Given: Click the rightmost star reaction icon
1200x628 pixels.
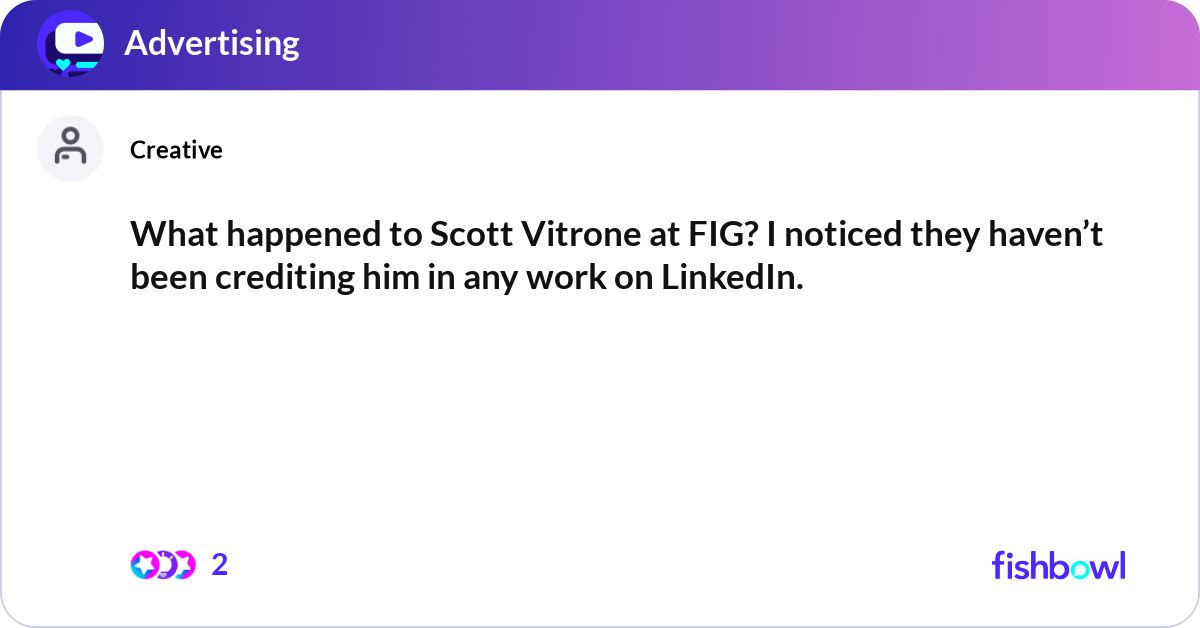Looking at the screenshot, I should 186,565.
